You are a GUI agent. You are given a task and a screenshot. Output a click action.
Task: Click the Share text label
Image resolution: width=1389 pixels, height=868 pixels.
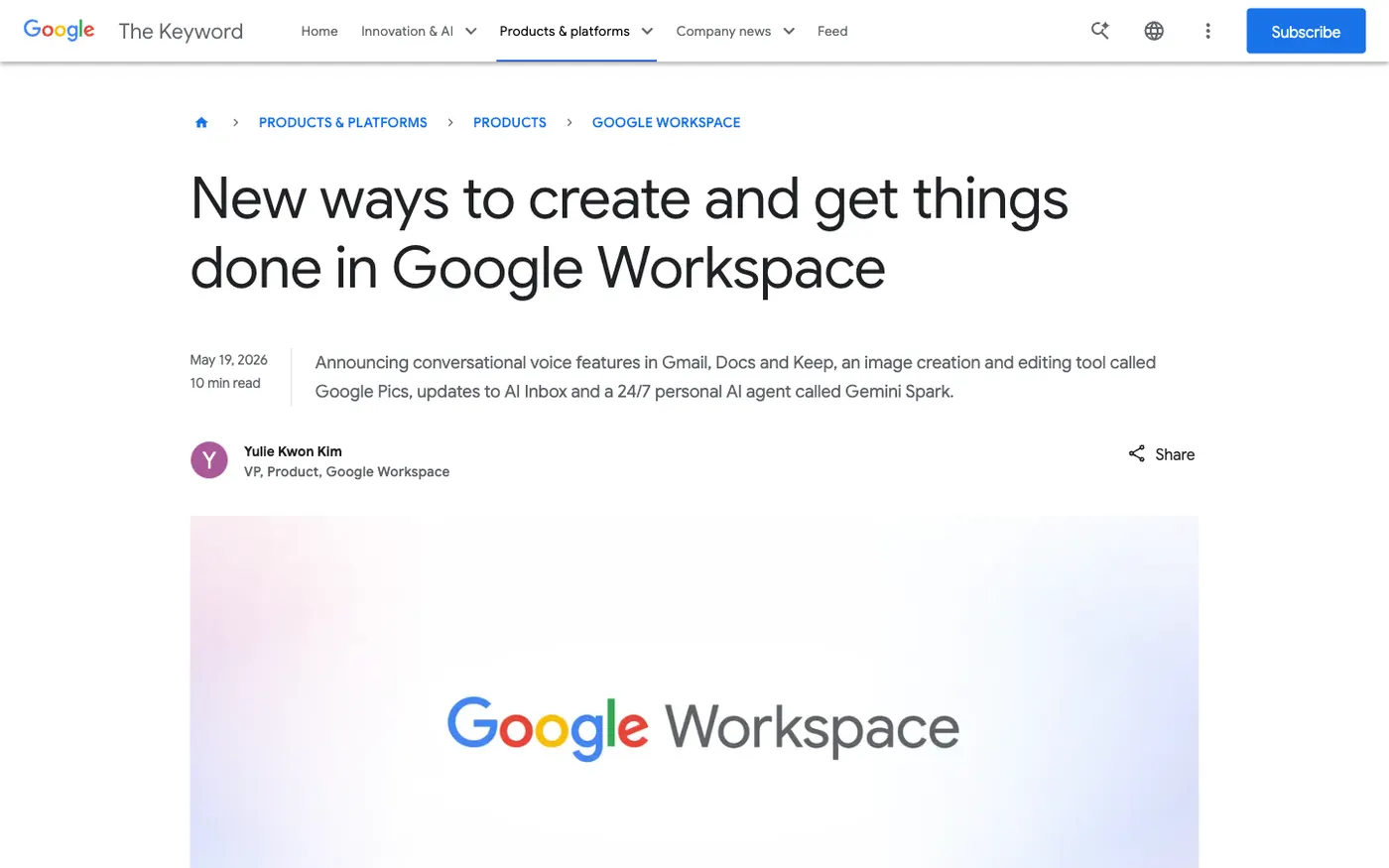(x=1175, y=454)
